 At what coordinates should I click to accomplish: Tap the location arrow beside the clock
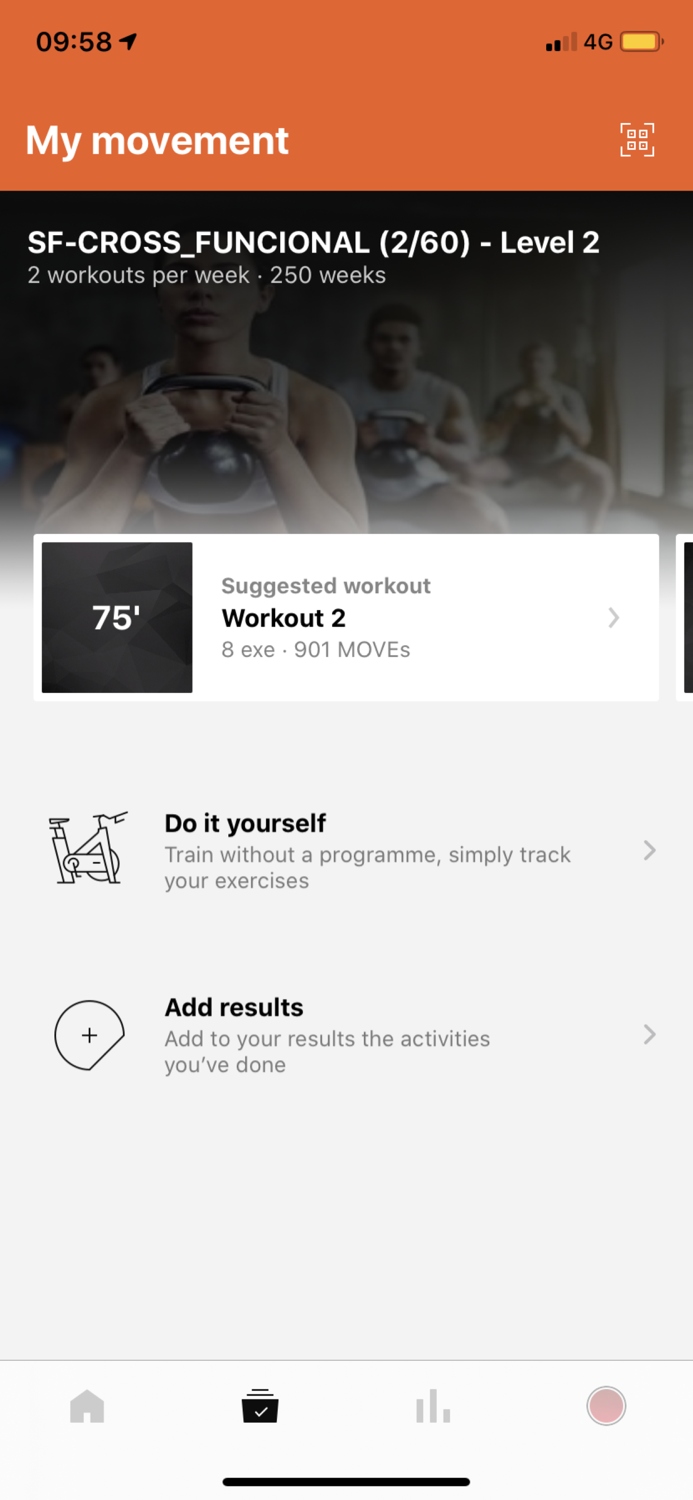[x=128, y=41]
